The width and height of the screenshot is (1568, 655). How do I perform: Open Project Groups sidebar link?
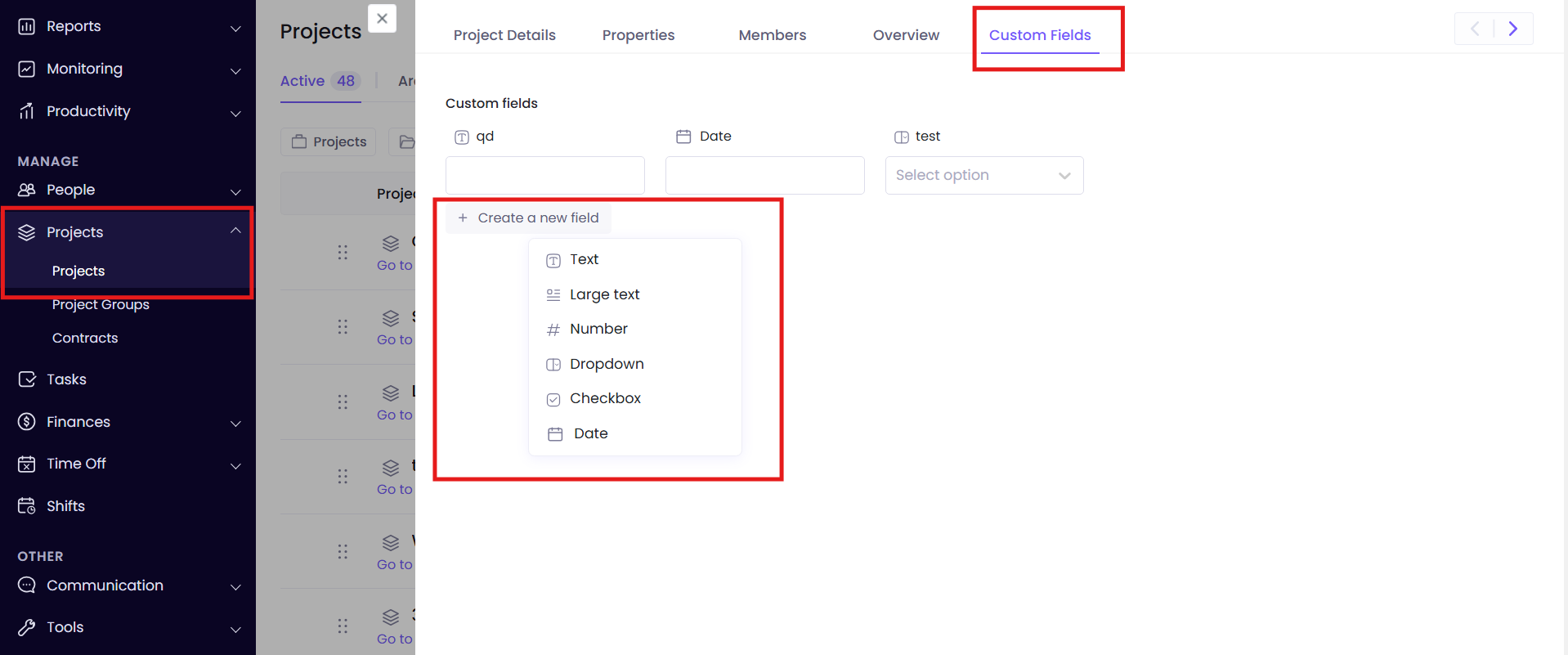click(x=101, y=304)
